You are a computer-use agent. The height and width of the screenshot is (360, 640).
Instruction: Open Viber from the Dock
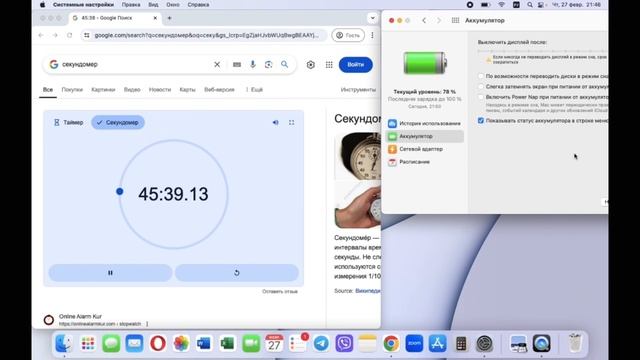click(x=344, y=343)
